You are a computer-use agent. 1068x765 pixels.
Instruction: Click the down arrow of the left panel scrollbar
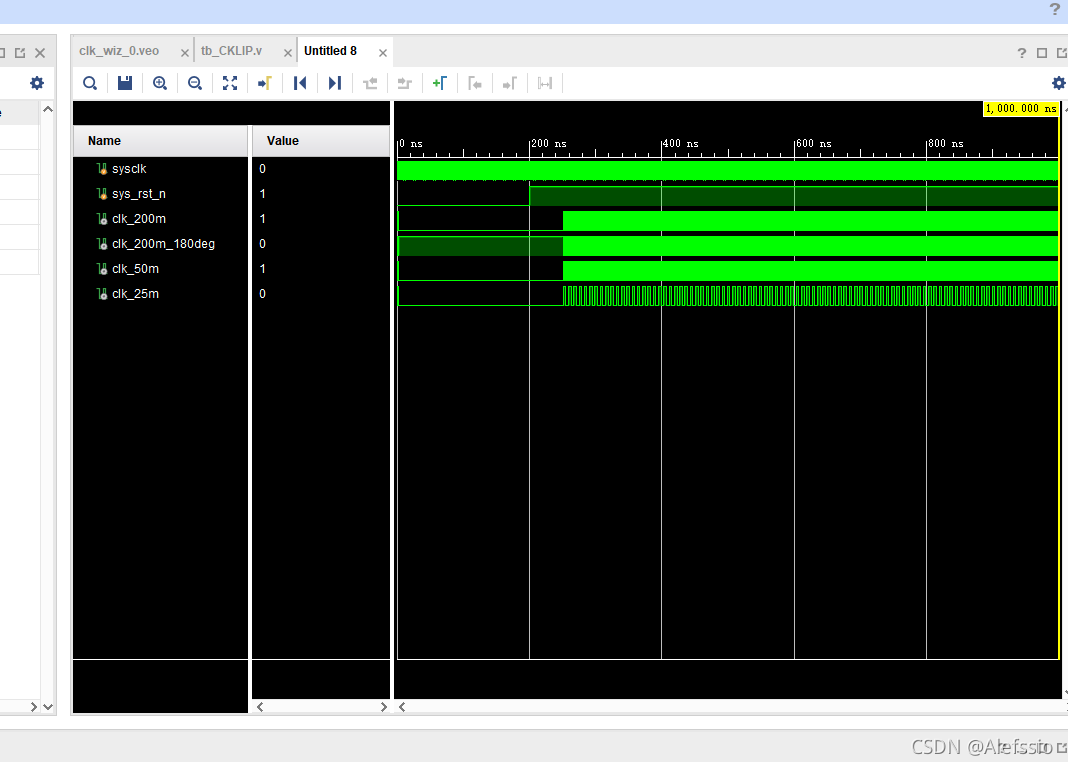click(48, 707)
